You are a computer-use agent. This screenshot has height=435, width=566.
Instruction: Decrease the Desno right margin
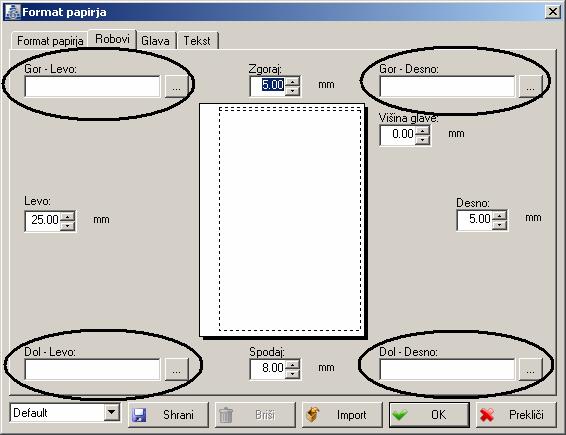[499, 225]
